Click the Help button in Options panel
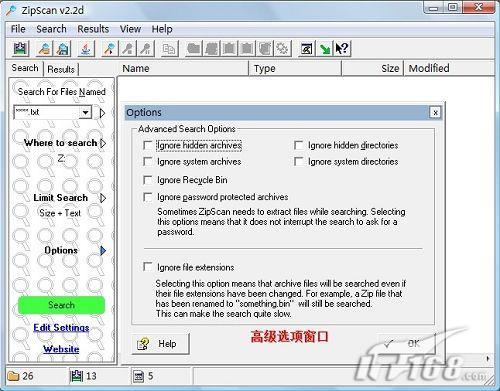Viewport: 500px width, 391px height. (160, 344)
